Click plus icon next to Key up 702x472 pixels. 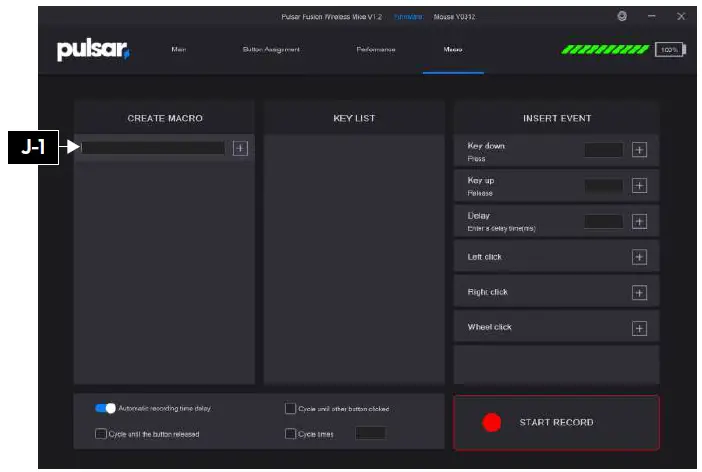tap(639, 185)
